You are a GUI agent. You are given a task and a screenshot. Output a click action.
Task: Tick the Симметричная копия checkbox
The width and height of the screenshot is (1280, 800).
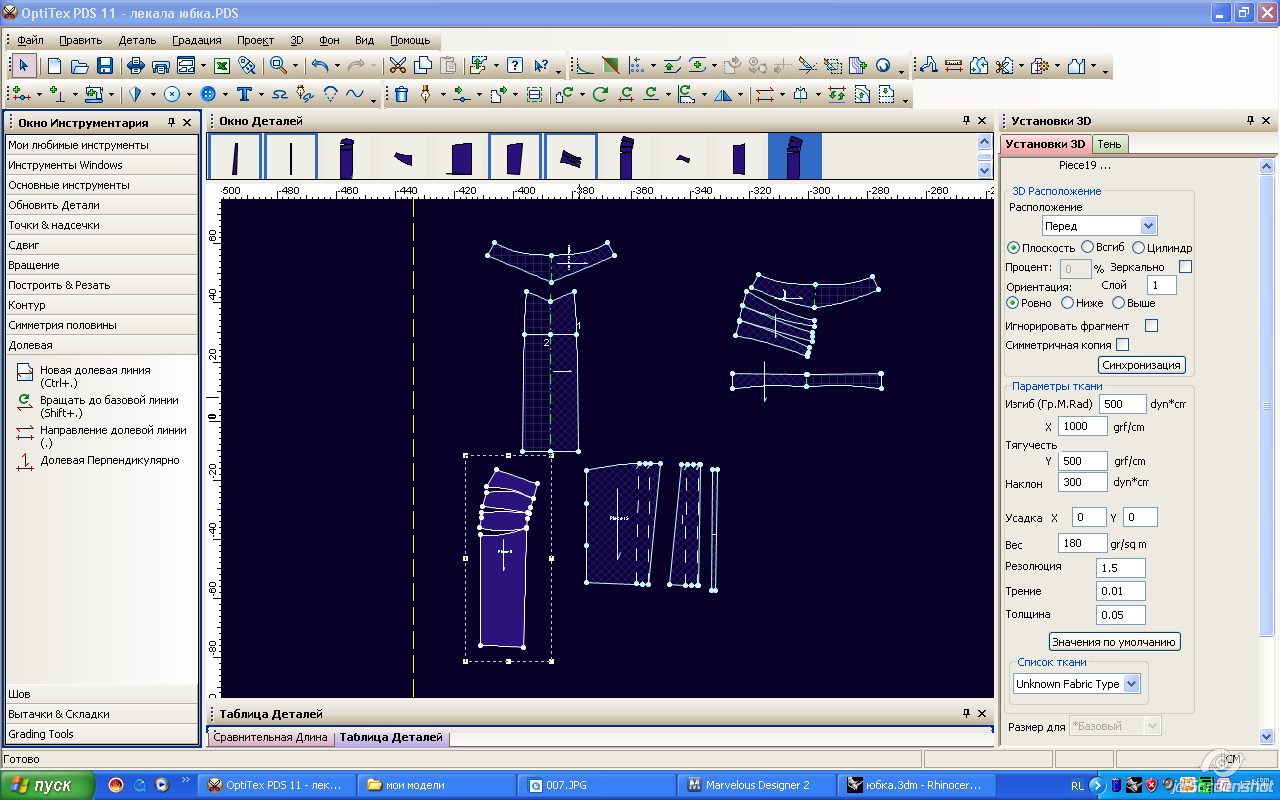coord(1122,345)
